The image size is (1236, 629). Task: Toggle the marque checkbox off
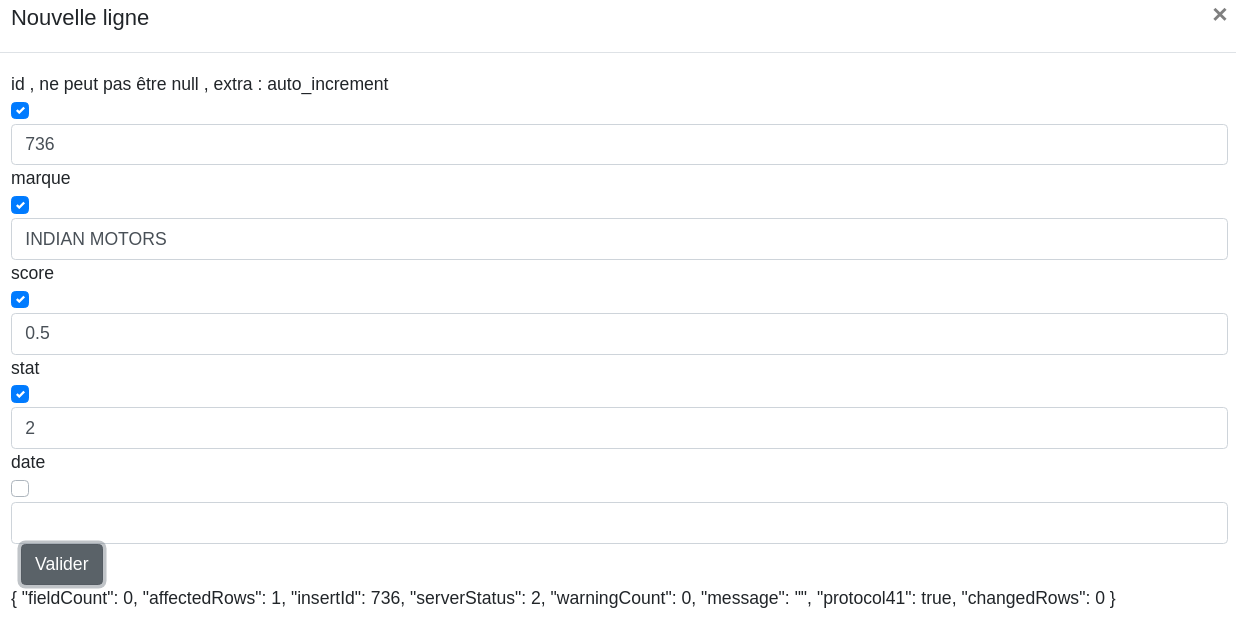tap(20, 205)
